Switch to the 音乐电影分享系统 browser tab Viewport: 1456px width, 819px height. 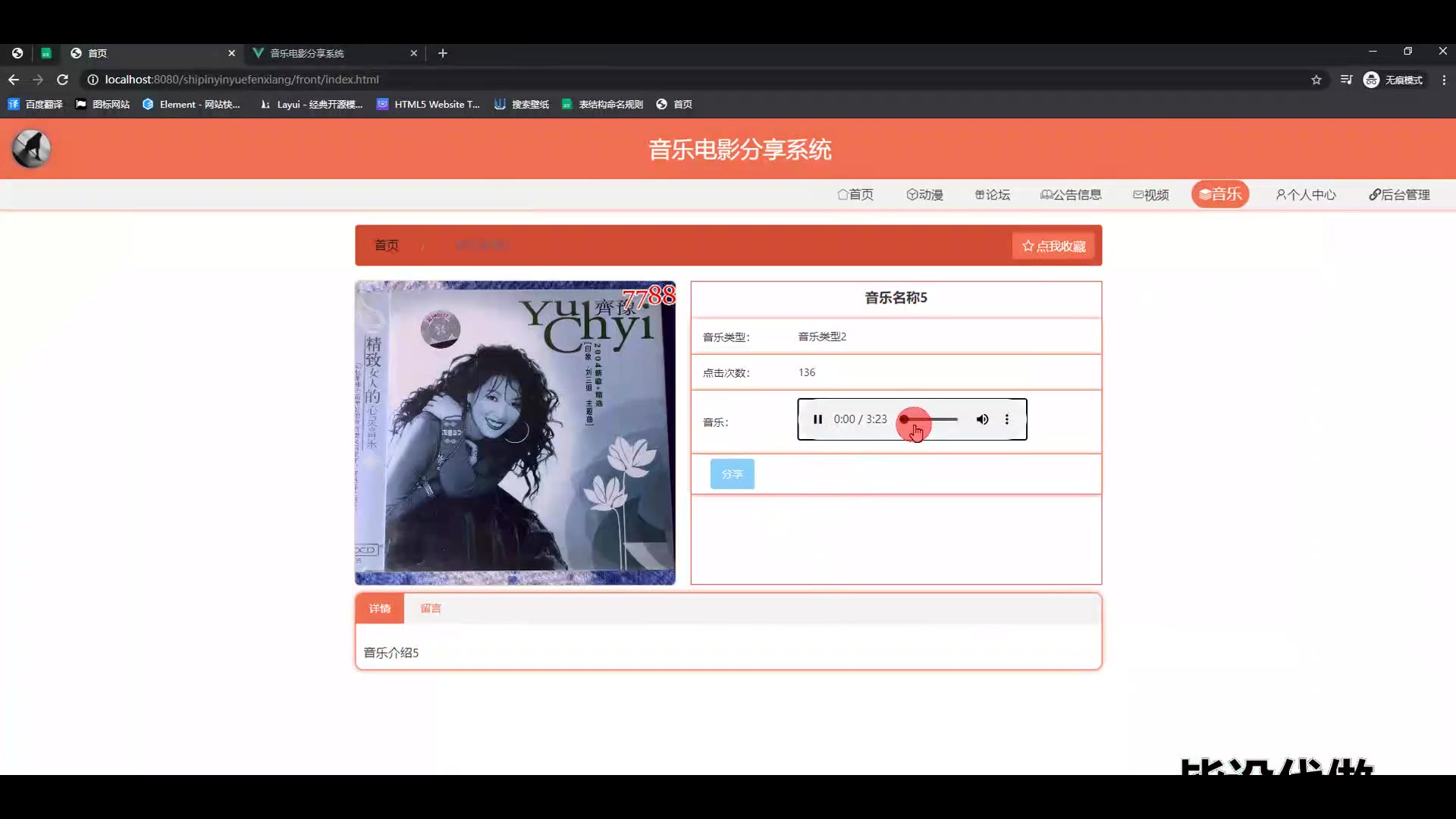(334, 53)
